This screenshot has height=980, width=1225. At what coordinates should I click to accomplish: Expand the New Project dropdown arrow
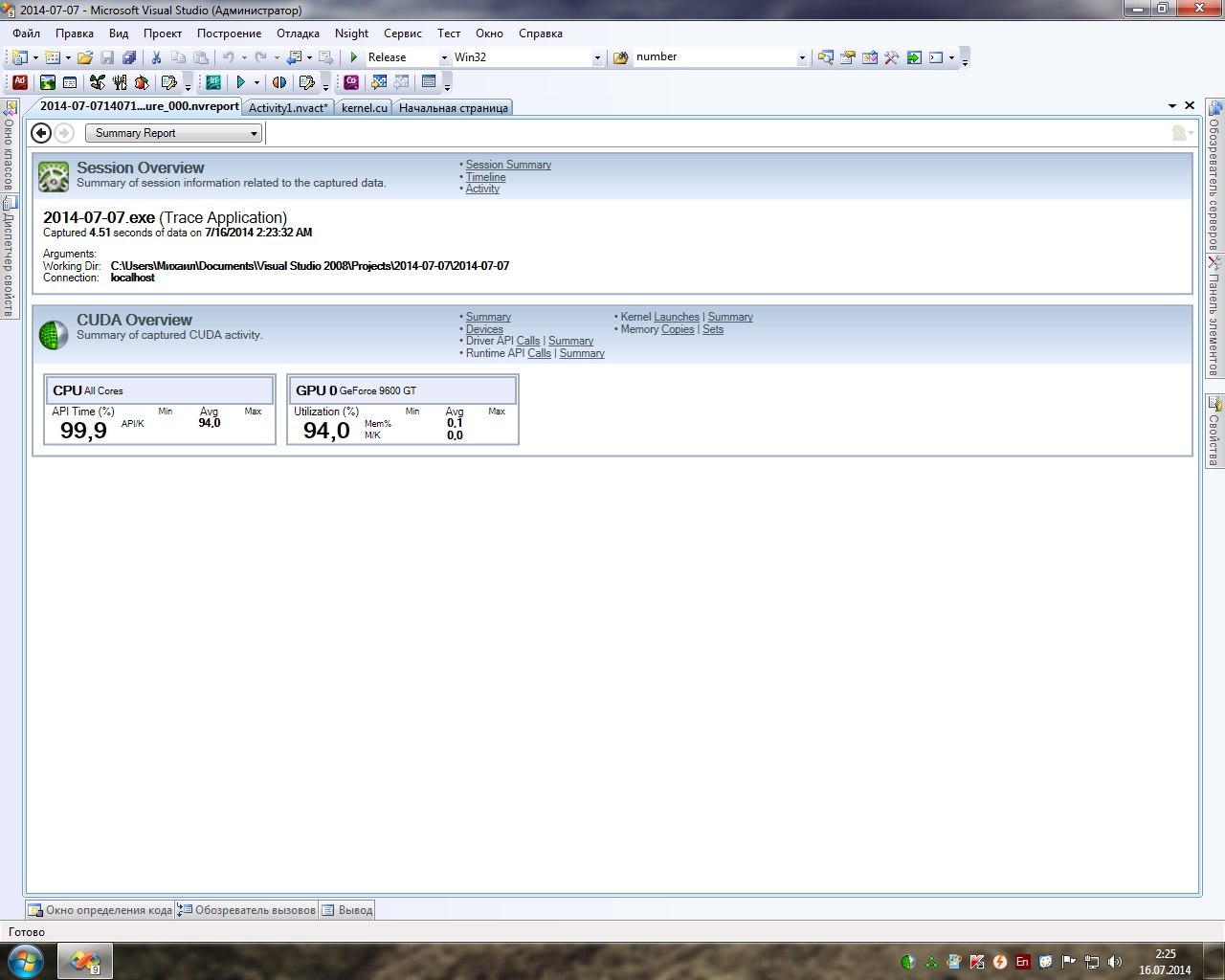[x=35, y=57]
